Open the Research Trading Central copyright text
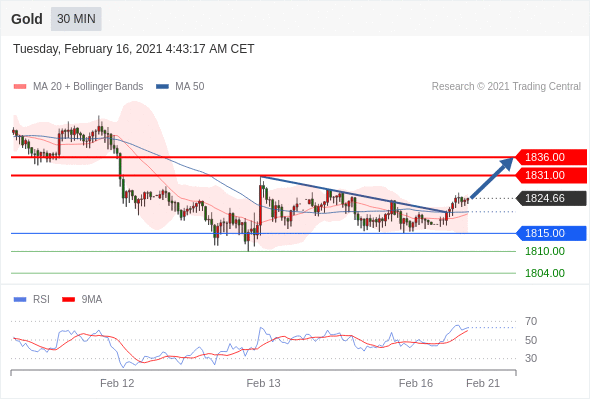Screen dimensions: 590x400 [x=506, y=87]
